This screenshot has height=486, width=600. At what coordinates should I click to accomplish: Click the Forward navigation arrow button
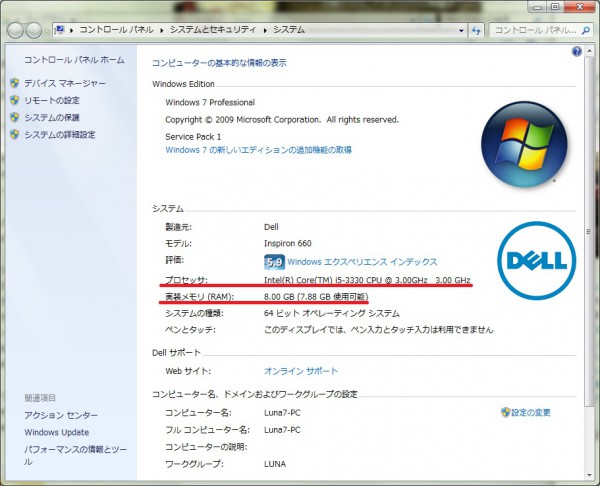[x=34, y=31]
